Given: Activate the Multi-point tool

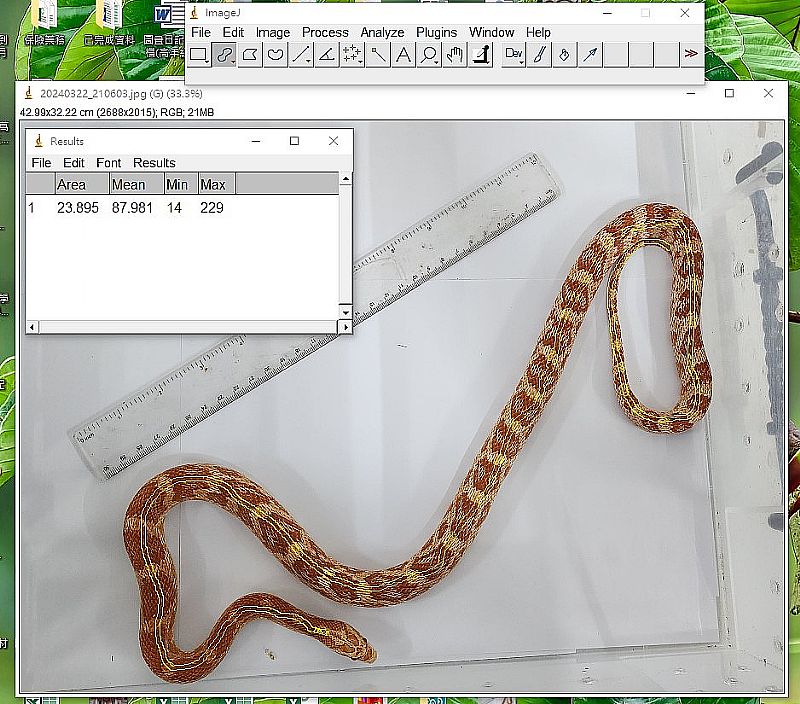Looking at the screenshot, I should pos(352,55).
